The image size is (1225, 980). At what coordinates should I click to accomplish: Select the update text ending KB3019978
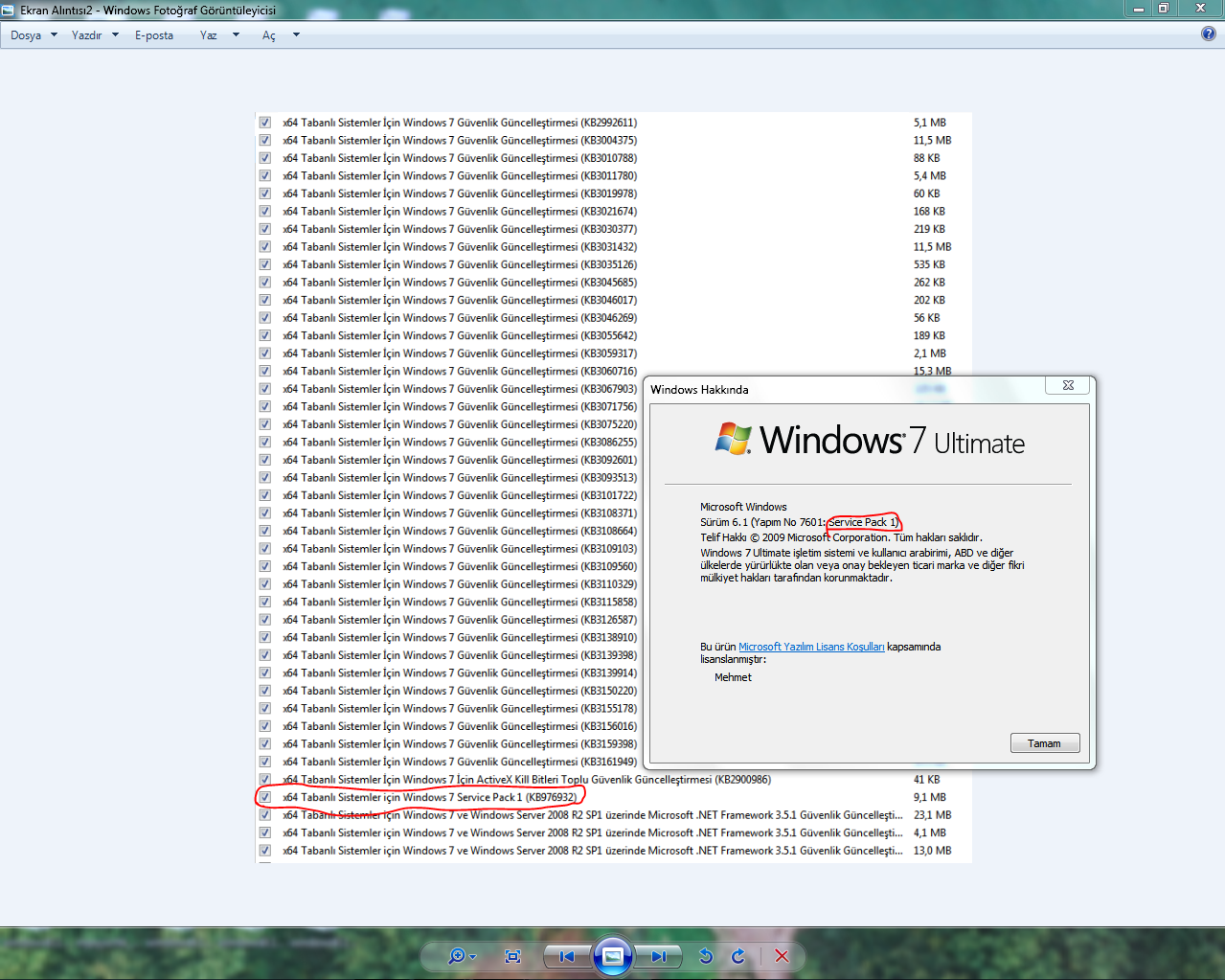(x=460, y=194)
